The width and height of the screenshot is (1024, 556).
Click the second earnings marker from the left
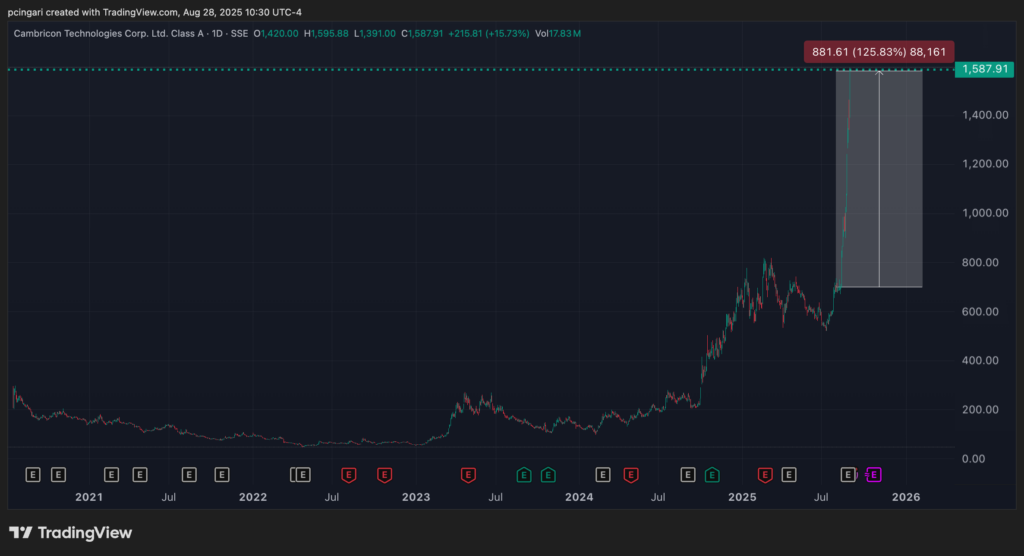point(58,475)
